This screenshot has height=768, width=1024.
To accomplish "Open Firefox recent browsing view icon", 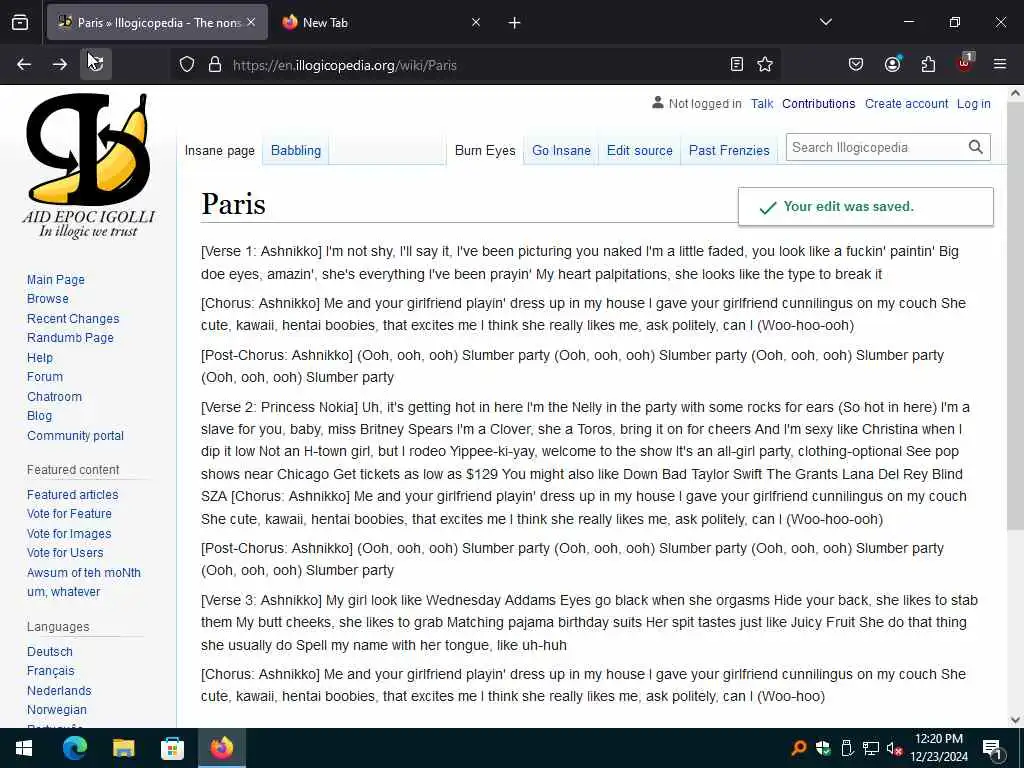I will [x=20, y=23].
